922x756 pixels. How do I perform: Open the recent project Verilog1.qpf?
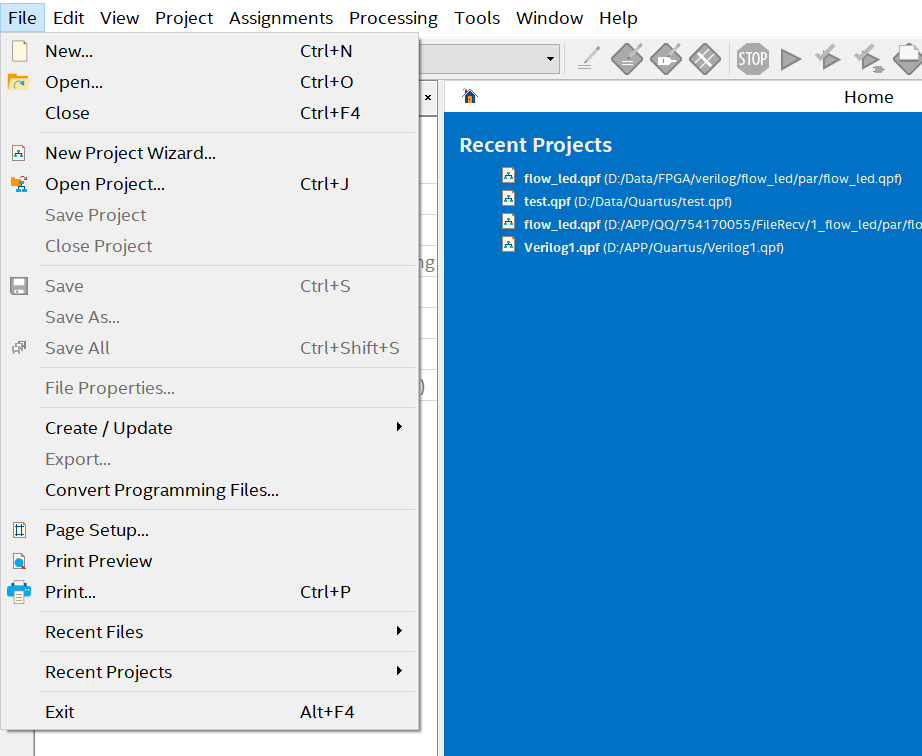pyautogui.click(x=562, y=247)
